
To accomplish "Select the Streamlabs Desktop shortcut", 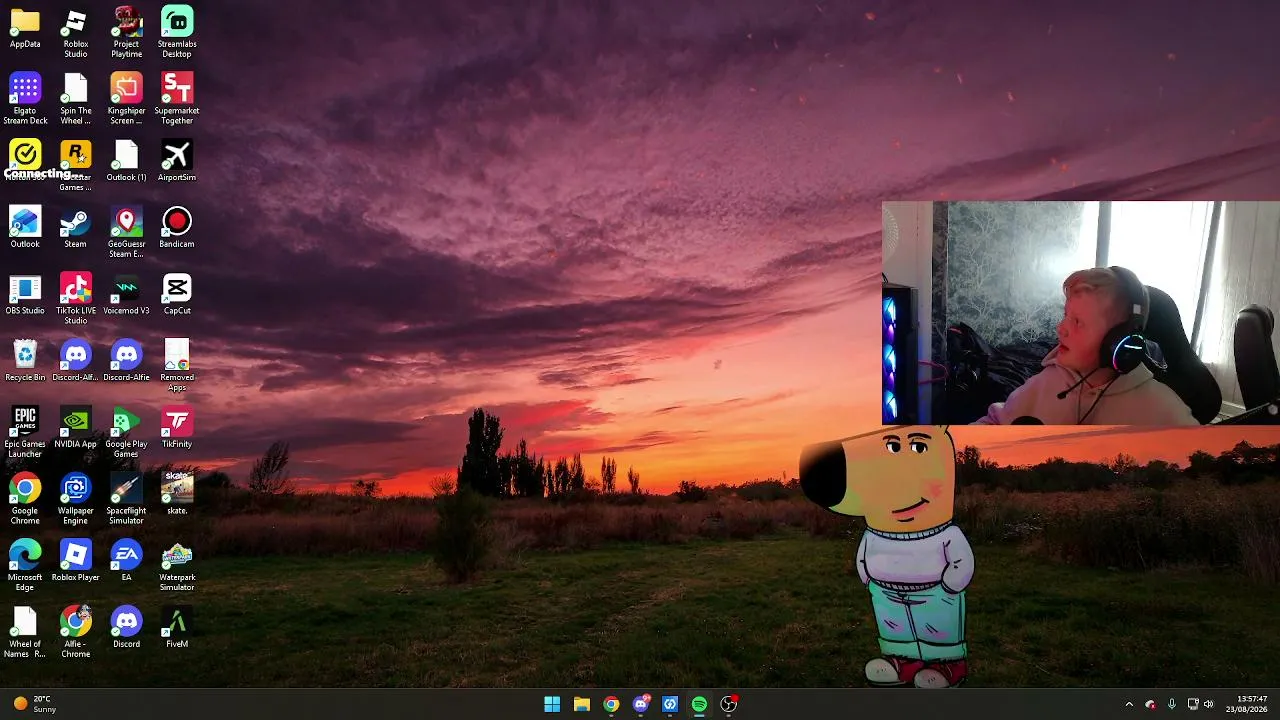I will click(177, 22).
